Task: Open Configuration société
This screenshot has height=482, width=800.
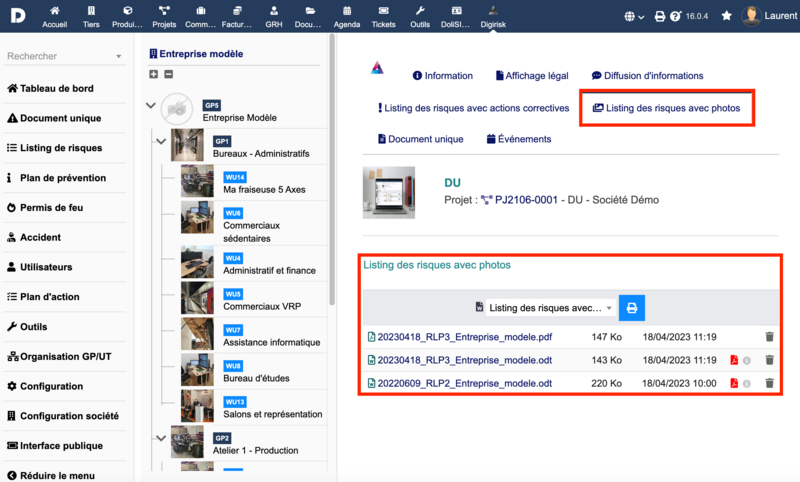Action: coord(63,416)
